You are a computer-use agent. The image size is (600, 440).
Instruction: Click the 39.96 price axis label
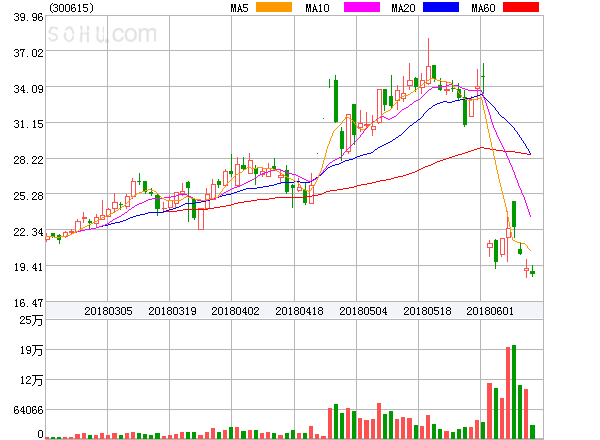[x=28, y=17]
